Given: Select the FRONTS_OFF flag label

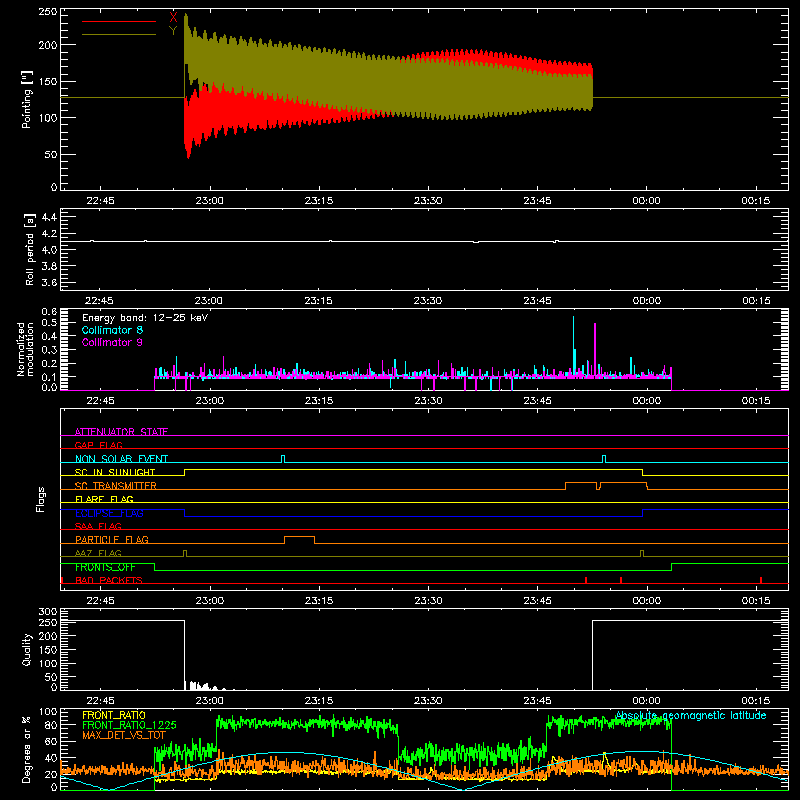Looking at the screenshot, I should (105, 567).
